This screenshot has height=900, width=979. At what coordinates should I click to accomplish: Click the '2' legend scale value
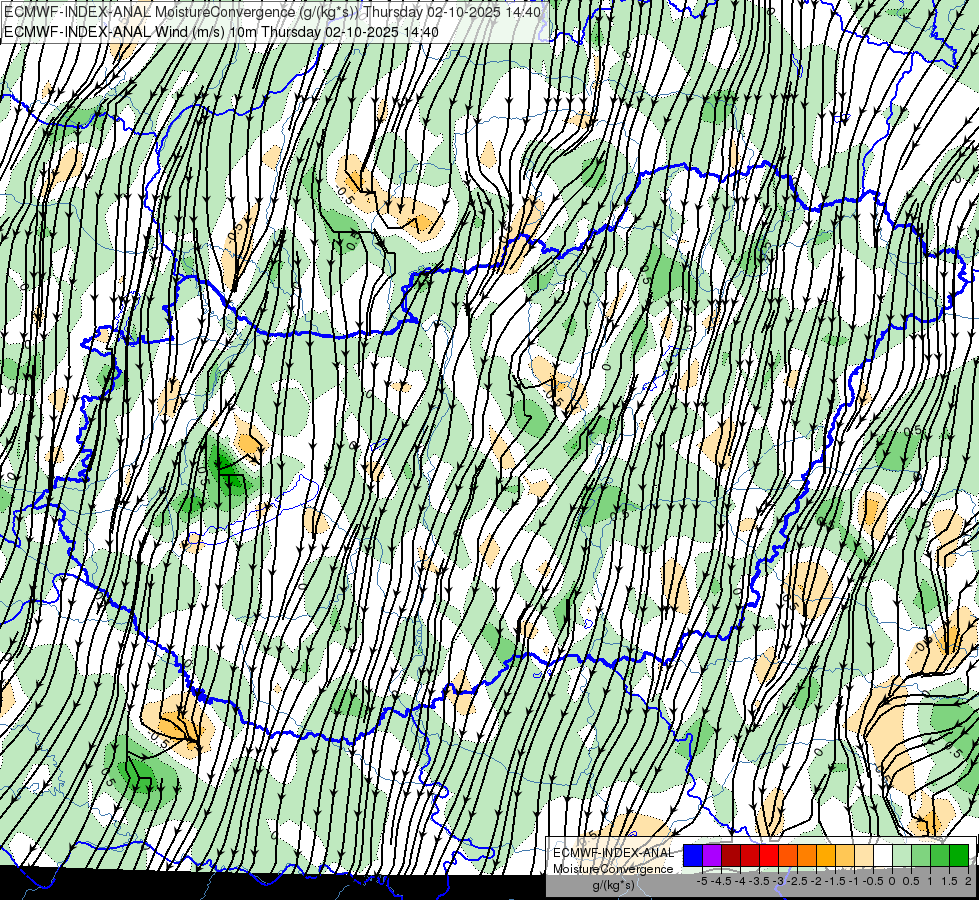968,881
